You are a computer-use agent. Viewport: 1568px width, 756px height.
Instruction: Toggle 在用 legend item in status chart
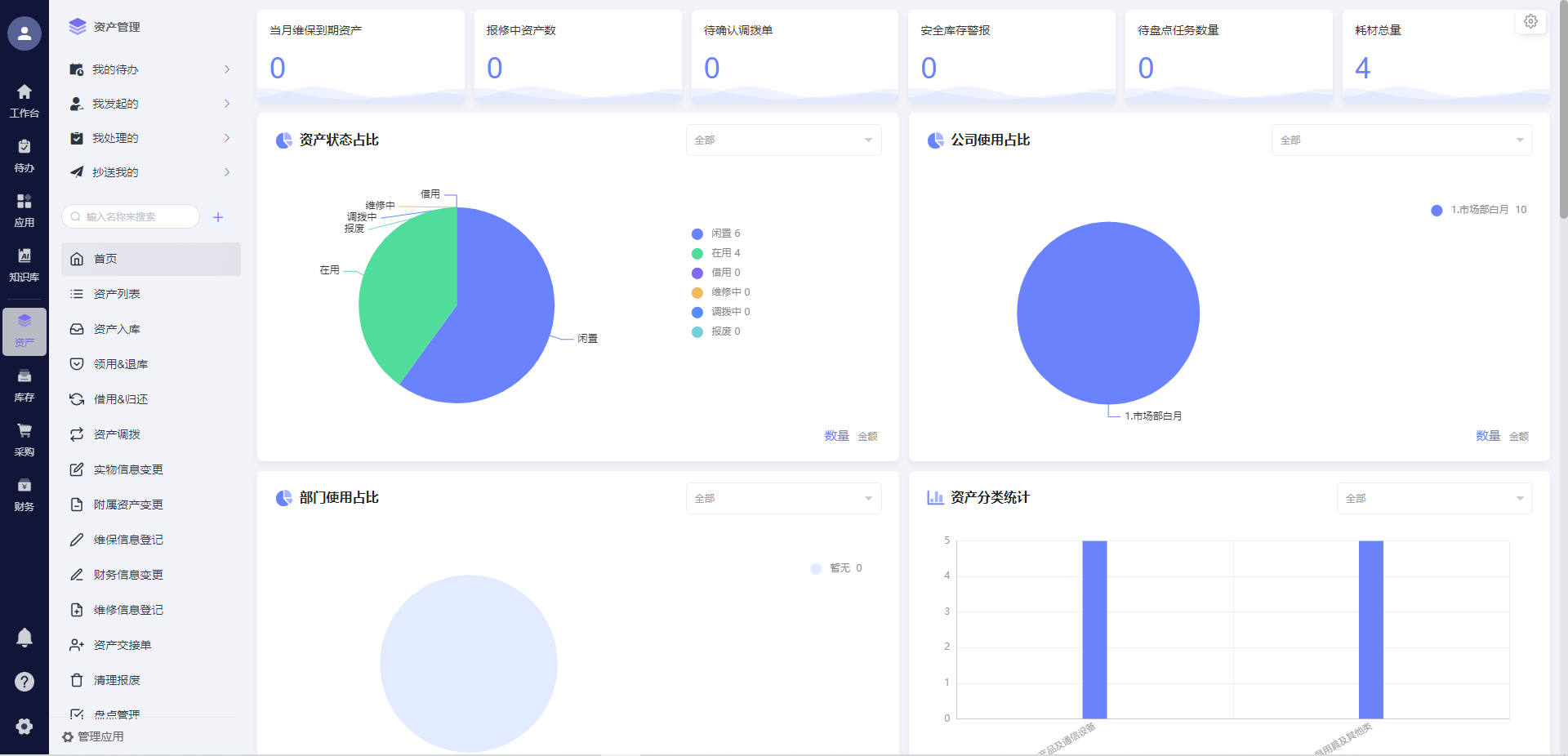click(x=716, y=253)
